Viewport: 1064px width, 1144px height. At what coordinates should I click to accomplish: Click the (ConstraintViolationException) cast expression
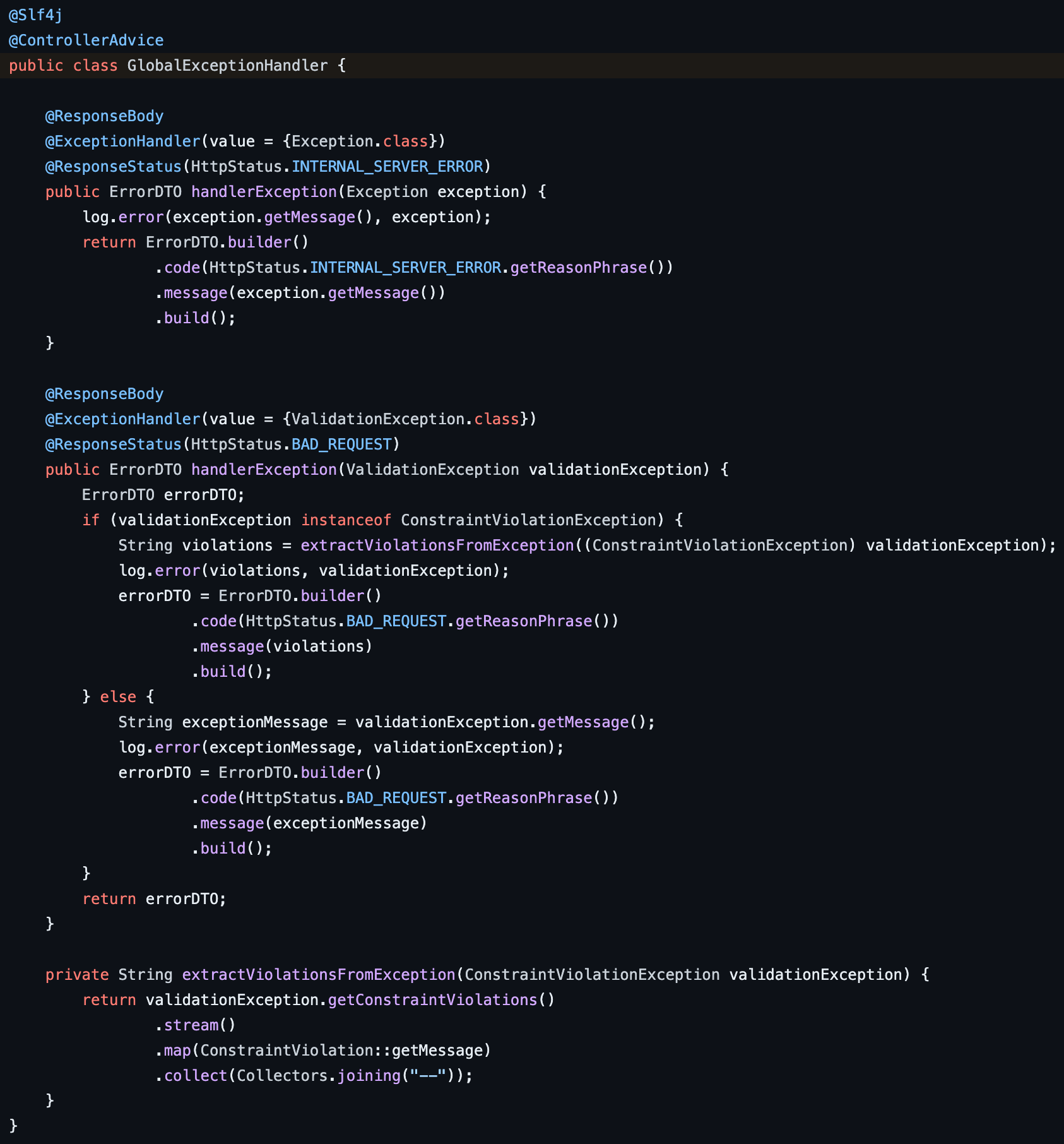(720, 545)
